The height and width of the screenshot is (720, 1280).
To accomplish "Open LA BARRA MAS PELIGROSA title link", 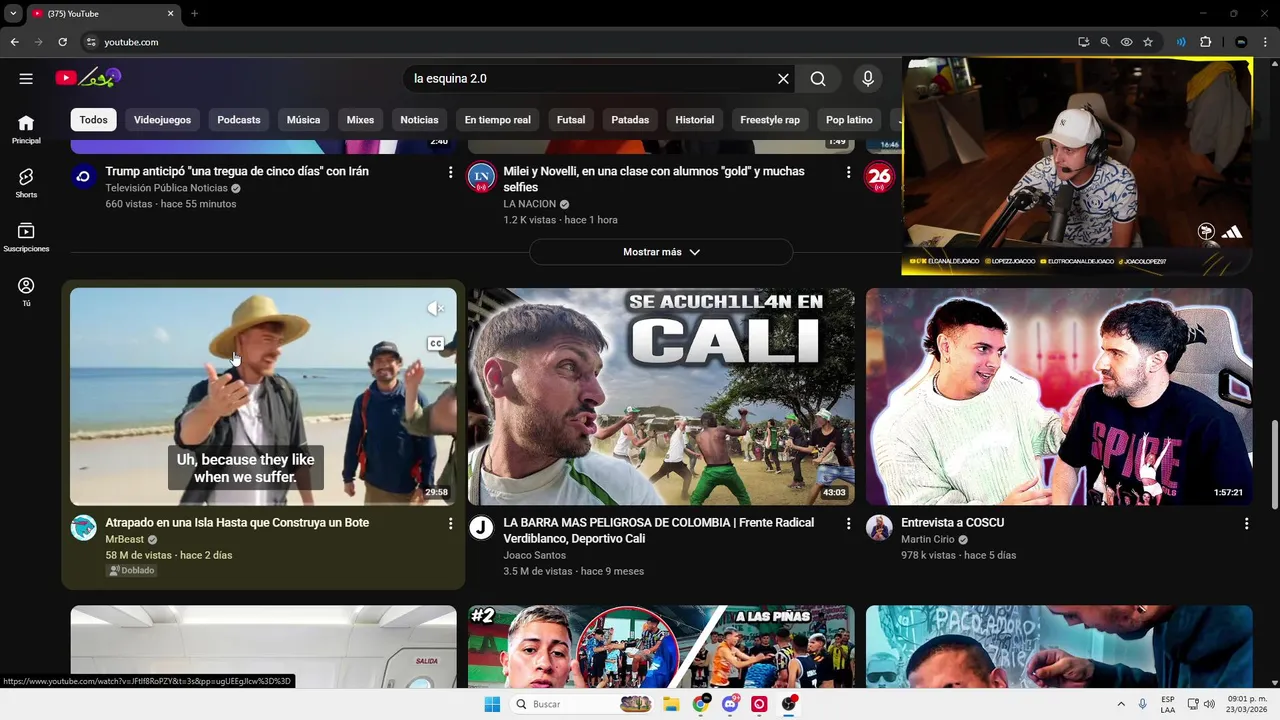I will (659, 530).
